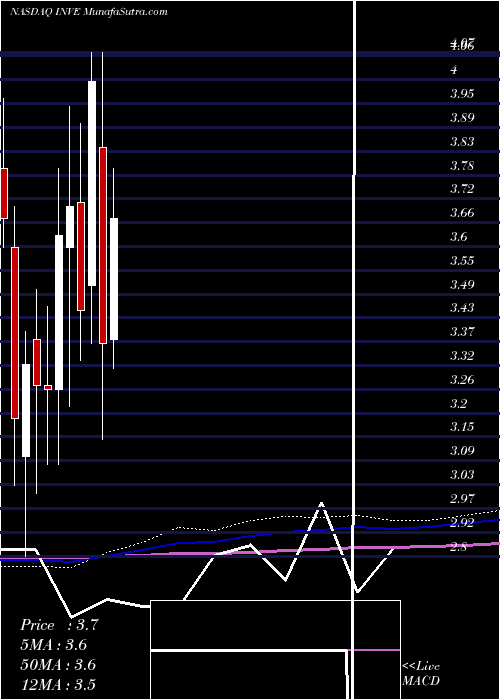Image resolution: width=500 pixels, height=700 pixels.
Task: Click the 3.83 price axis label
Action: [461, 142]
